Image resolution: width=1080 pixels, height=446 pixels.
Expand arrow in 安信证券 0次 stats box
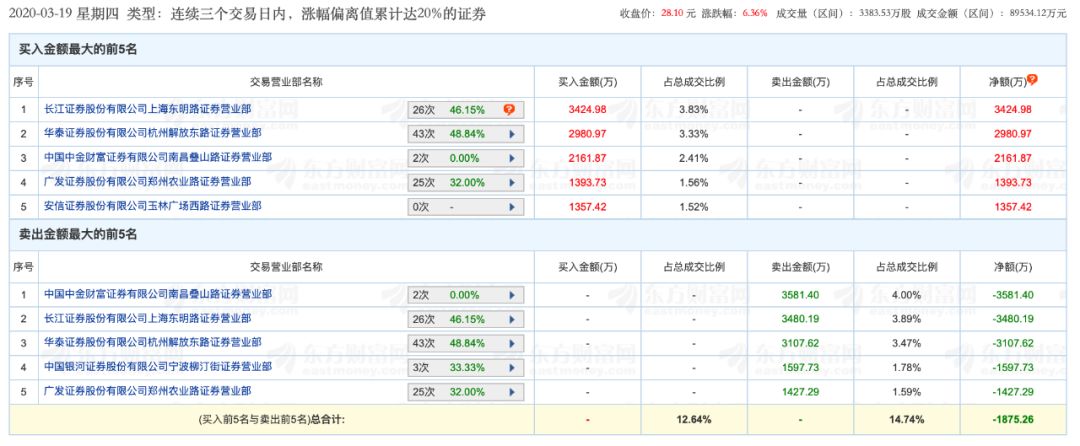[512, 206]
